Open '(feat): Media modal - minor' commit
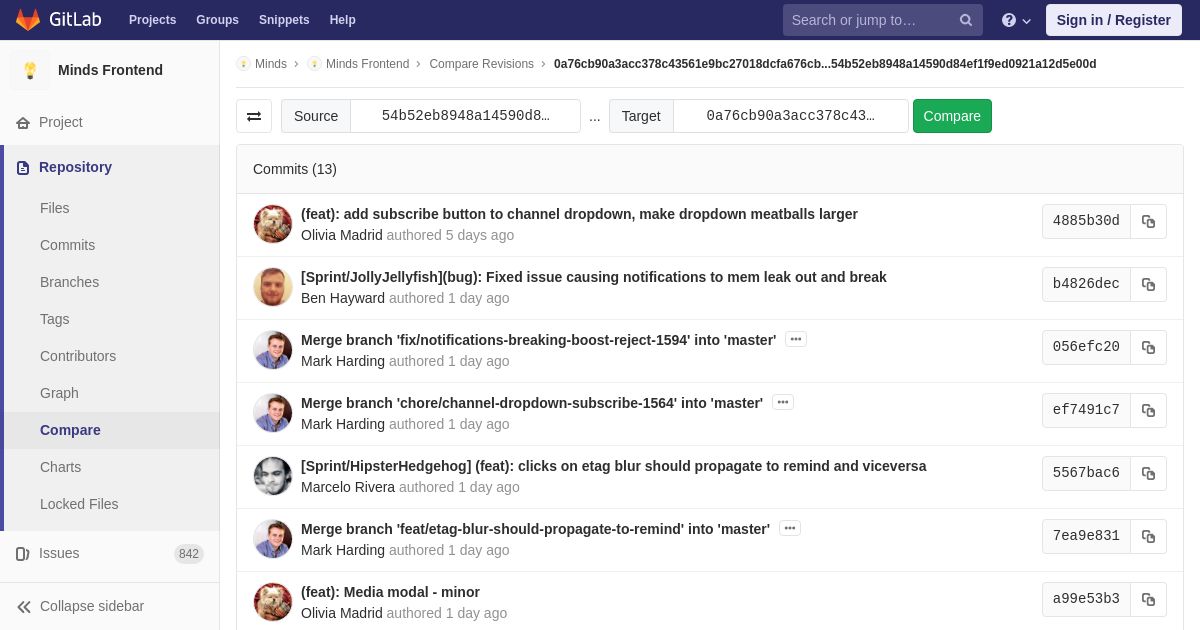Viewport: 1200px width, 630px height. tap(390, 592)
